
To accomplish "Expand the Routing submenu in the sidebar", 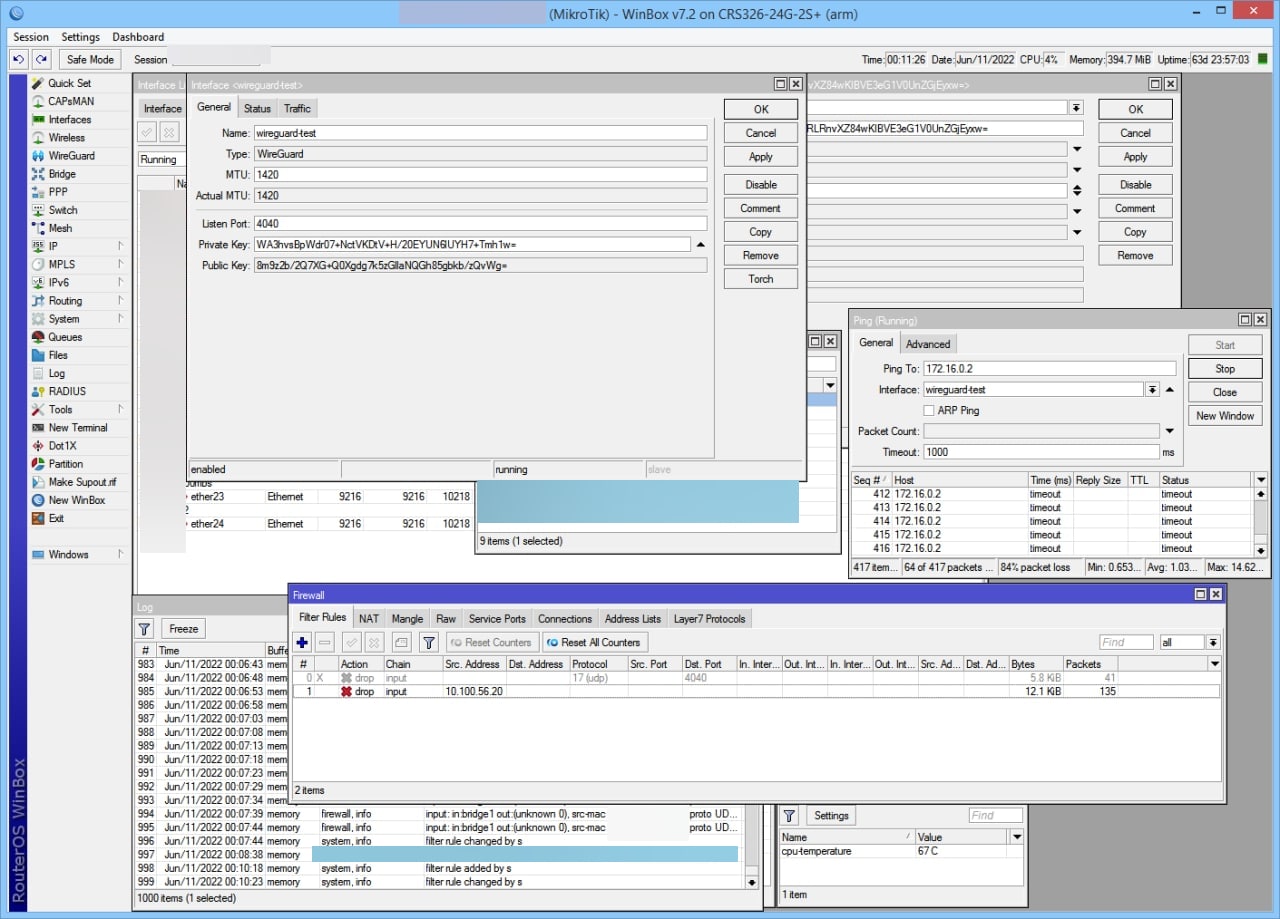I will pos(119,300).
